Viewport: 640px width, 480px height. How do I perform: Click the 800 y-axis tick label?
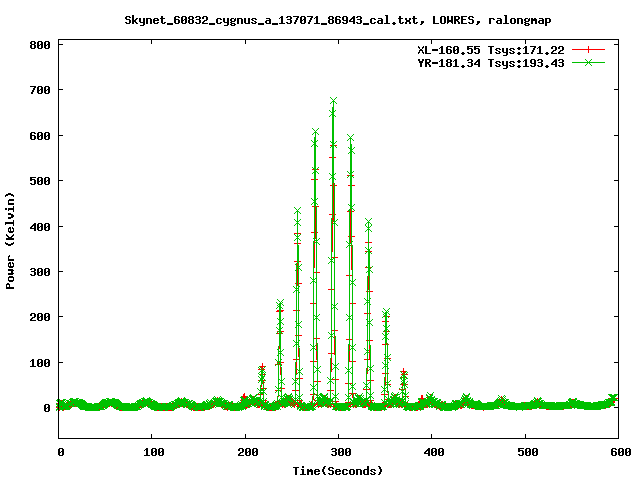[40, 45]
